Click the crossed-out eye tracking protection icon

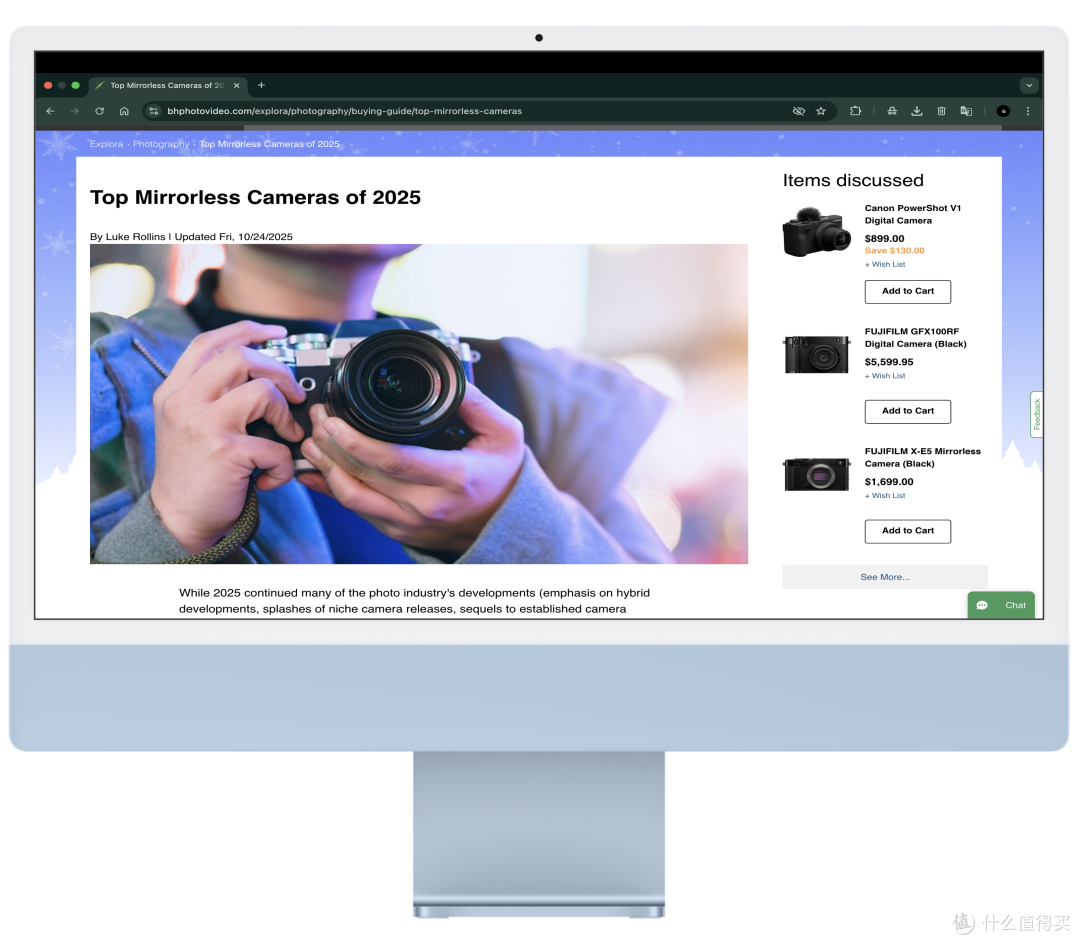tap(798, 111)
